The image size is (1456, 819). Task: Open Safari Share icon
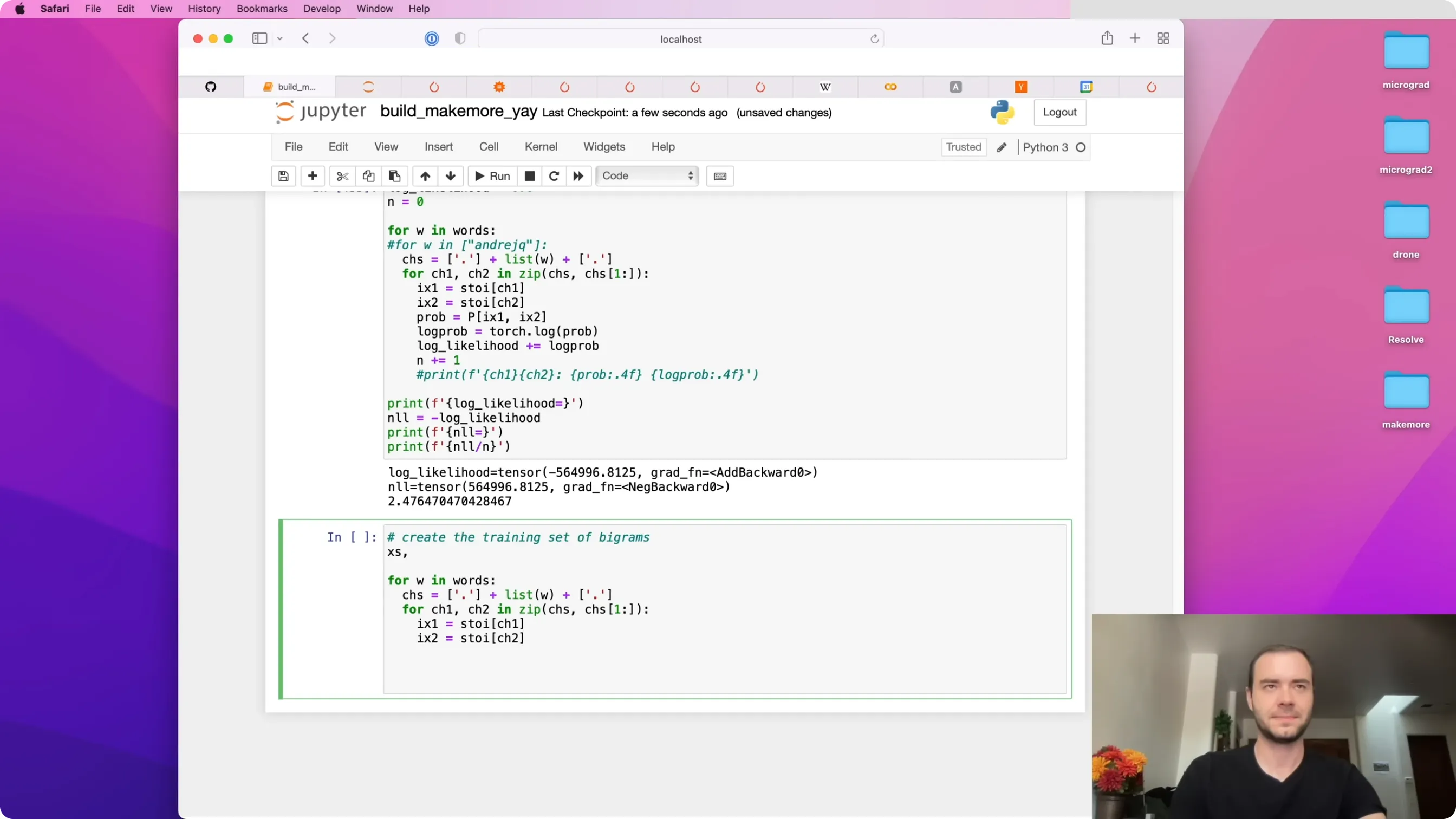point(1107,38)
